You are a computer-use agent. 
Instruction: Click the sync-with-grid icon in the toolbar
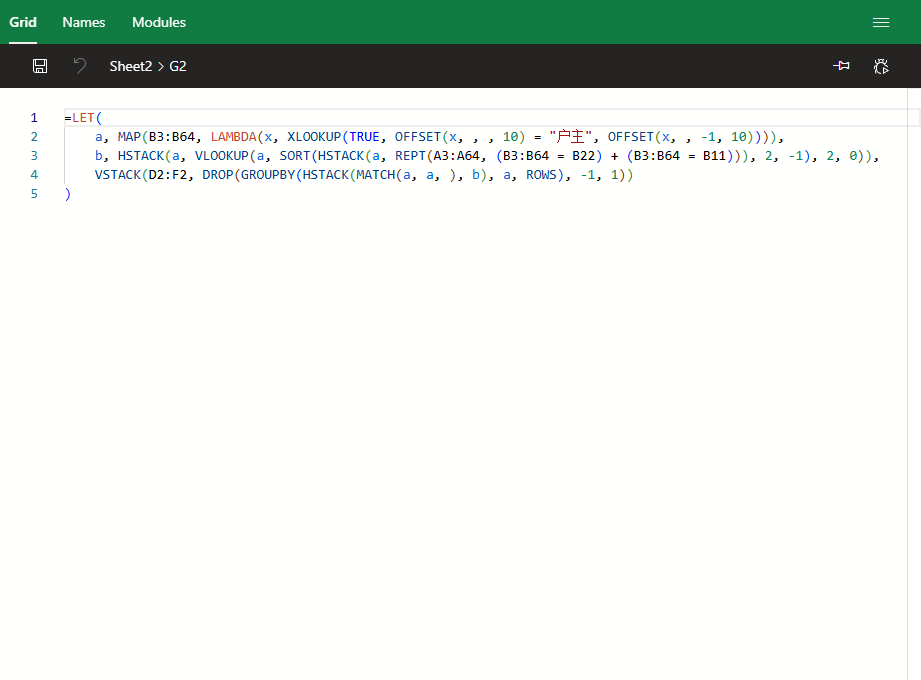(x=841, y=66)
